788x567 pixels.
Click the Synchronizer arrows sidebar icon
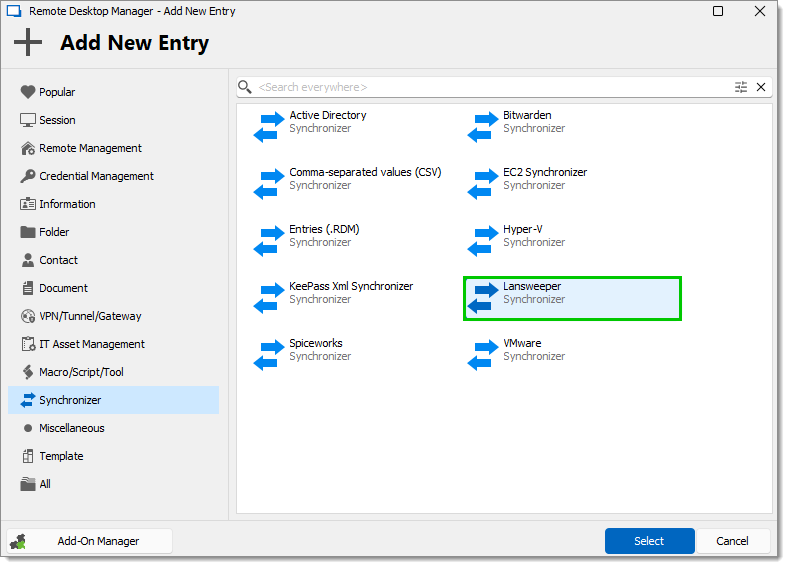click(28, 400)
